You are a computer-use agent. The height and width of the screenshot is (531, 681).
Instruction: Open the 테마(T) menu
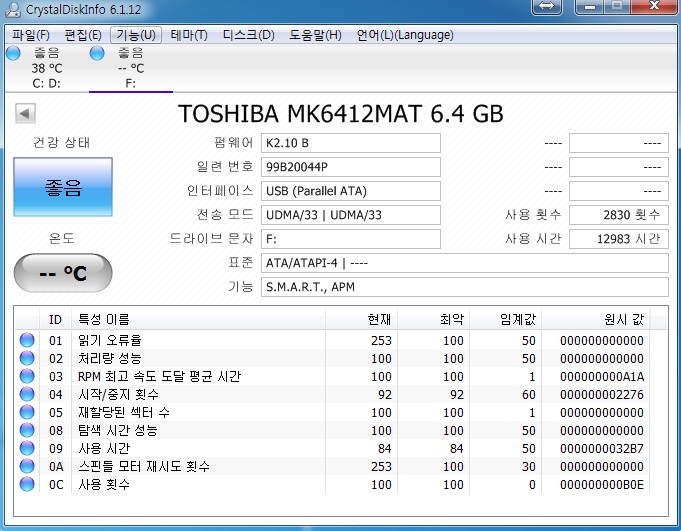pos(188,35)
